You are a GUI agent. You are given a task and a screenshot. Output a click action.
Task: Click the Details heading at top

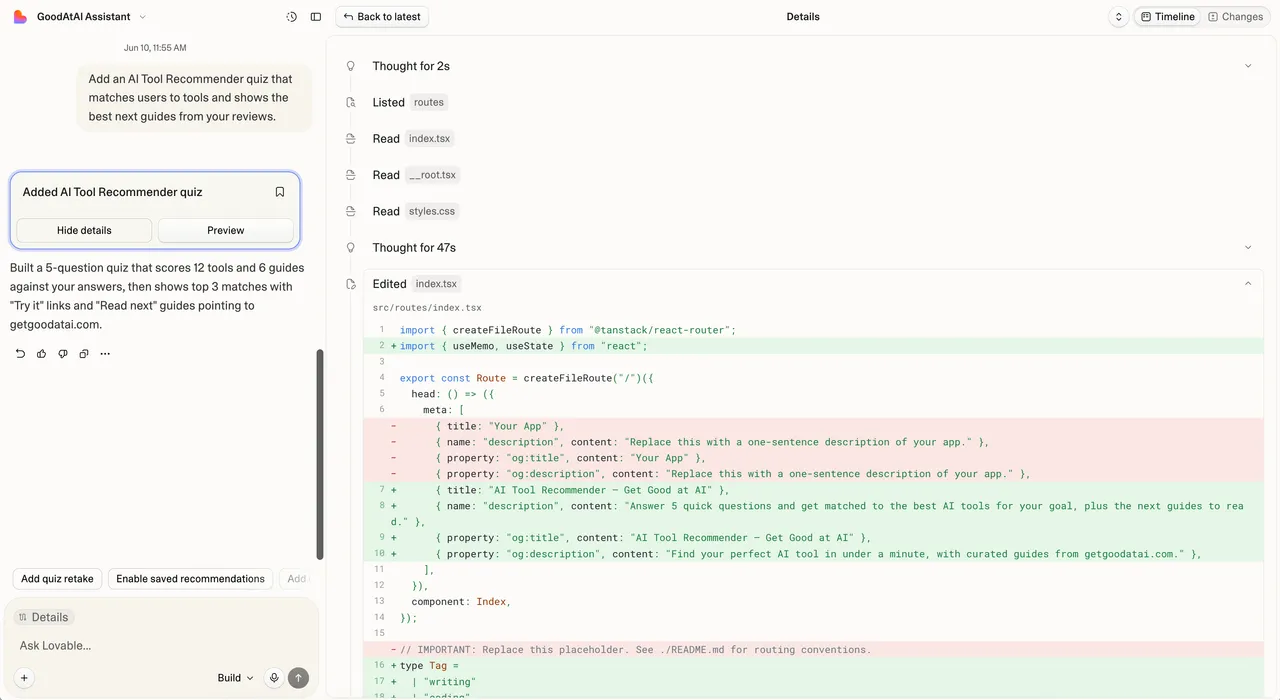[x=803, y=17]
